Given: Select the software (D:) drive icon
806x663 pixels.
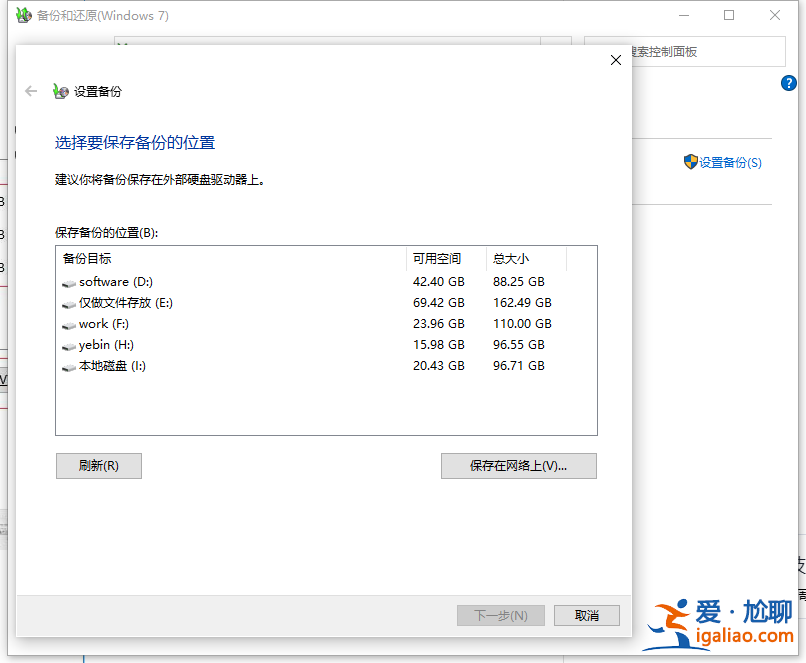Looking at the screenshot, I should tap(70, 282).
